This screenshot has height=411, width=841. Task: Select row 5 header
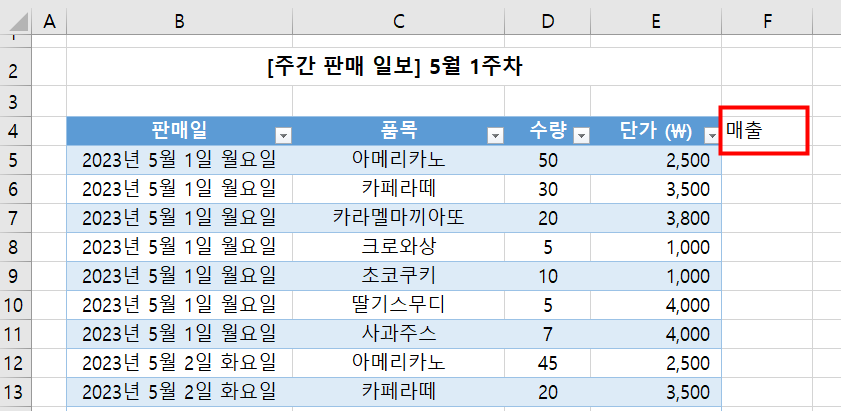16,160
